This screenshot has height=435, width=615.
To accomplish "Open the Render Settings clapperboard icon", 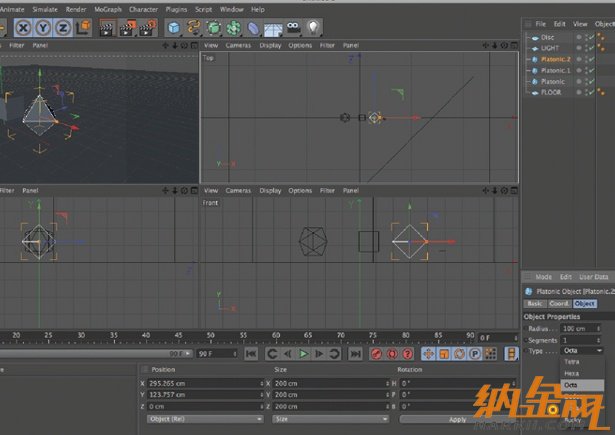I will coord(147,28).
